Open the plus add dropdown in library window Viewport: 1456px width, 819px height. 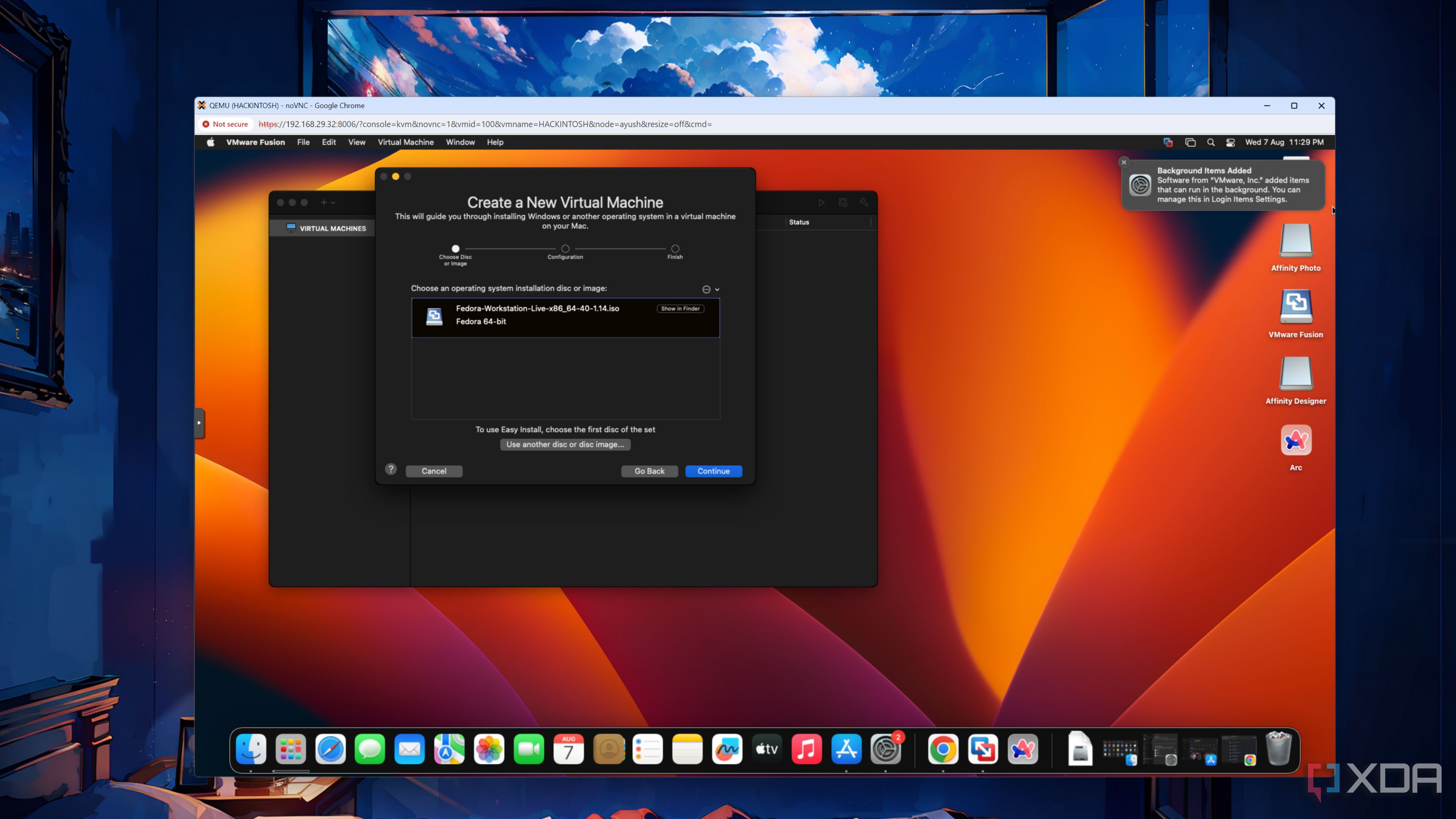pos(328,202)
